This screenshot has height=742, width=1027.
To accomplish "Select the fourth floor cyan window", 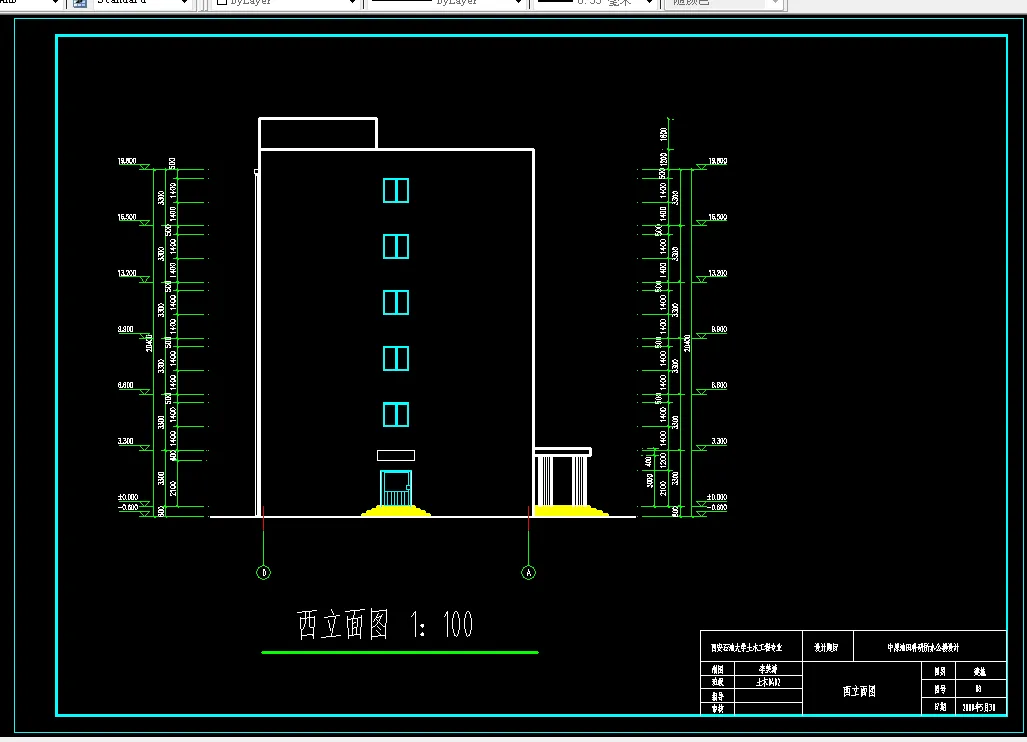I will 396,303.
